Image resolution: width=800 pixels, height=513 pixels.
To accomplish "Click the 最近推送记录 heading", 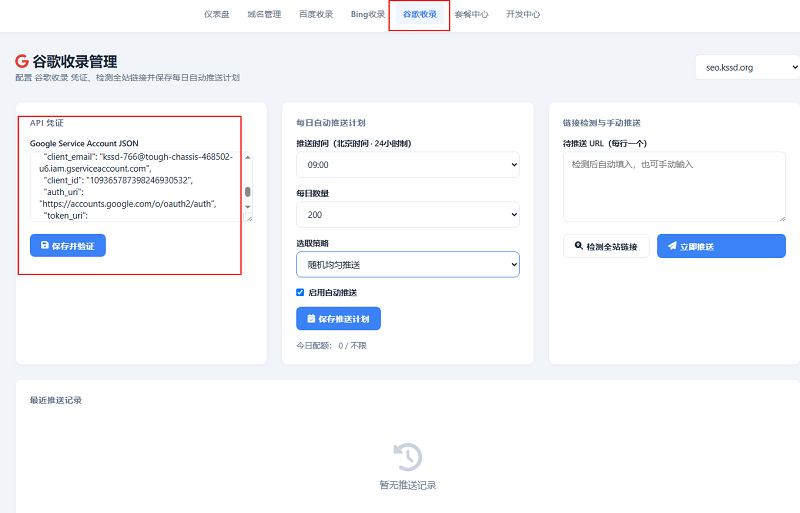I will tap(56, 400).
